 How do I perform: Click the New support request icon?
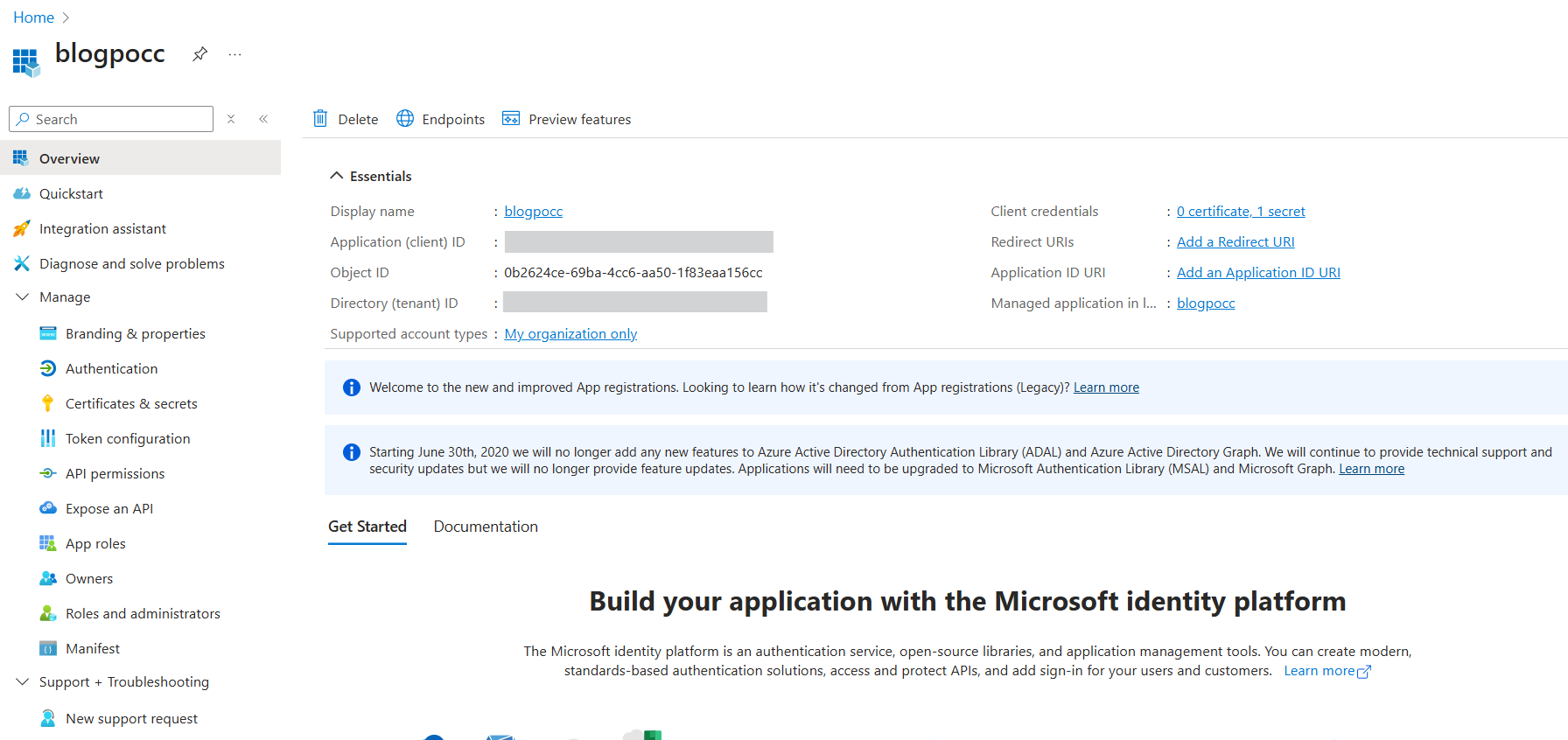click(48, 718)
